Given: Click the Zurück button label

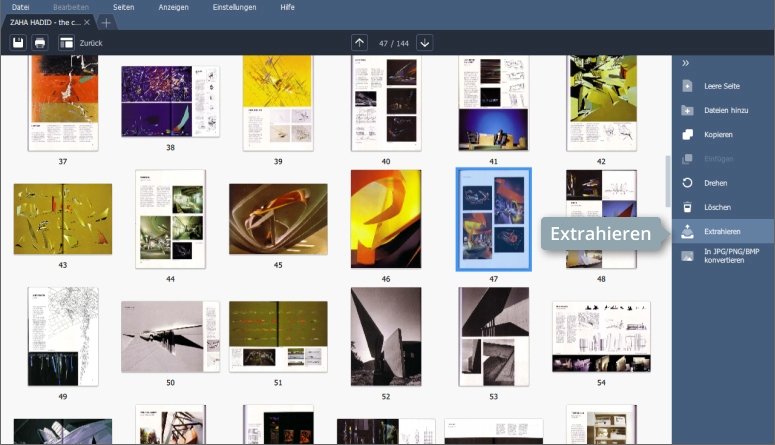Looking at the screenshot, I should 91,43.
